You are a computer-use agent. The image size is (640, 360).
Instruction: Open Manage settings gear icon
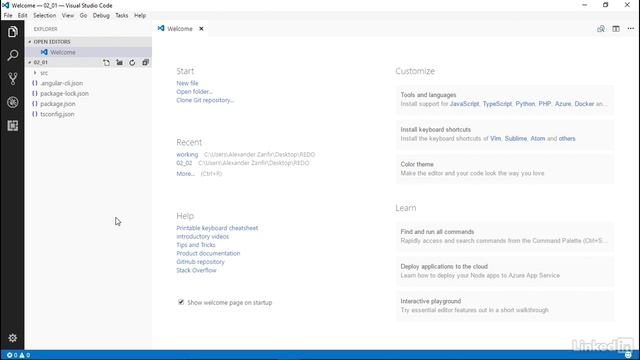coord(13,338)
